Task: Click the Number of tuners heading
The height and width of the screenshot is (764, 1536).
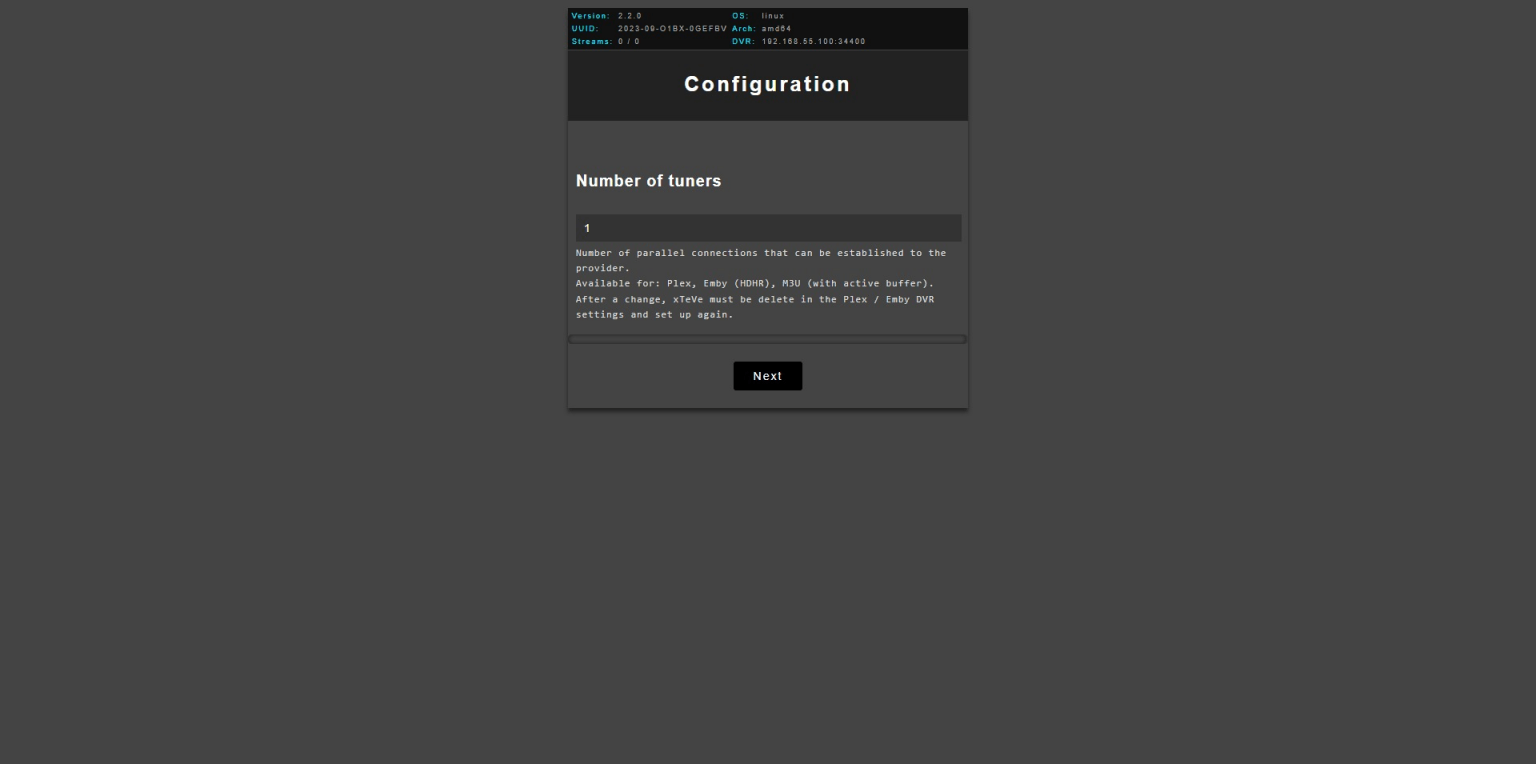Action: point(648,181)
